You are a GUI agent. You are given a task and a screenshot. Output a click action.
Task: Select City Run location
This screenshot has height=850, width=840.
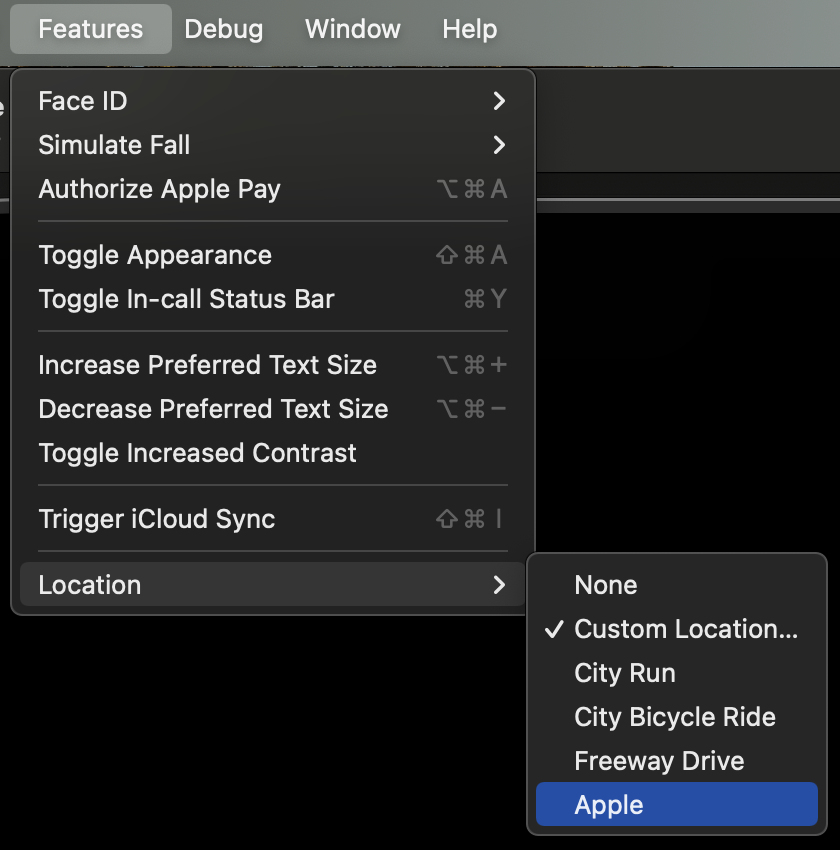[677, 673]
